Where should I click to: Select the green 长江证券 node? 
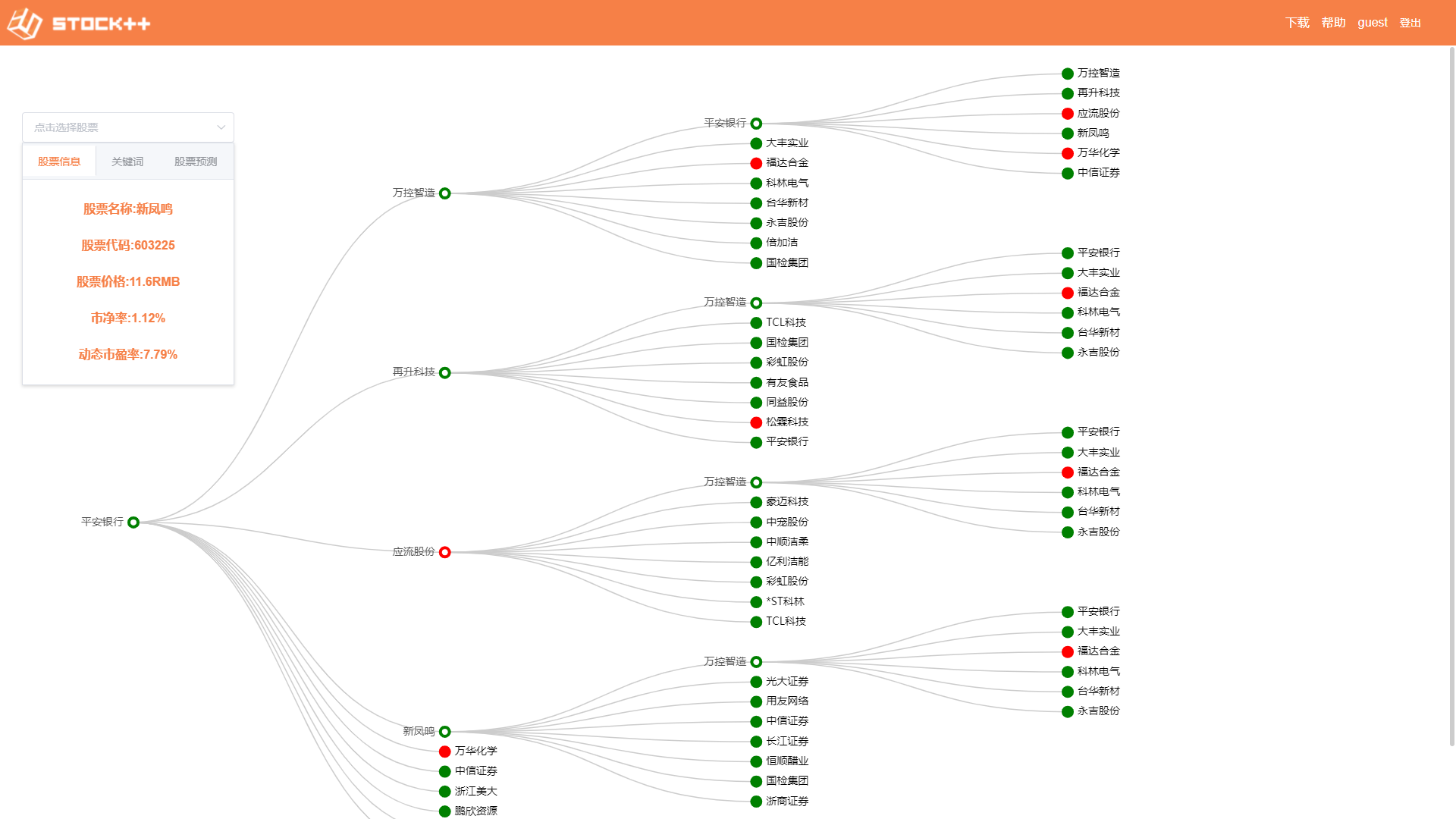coord(756,742)
